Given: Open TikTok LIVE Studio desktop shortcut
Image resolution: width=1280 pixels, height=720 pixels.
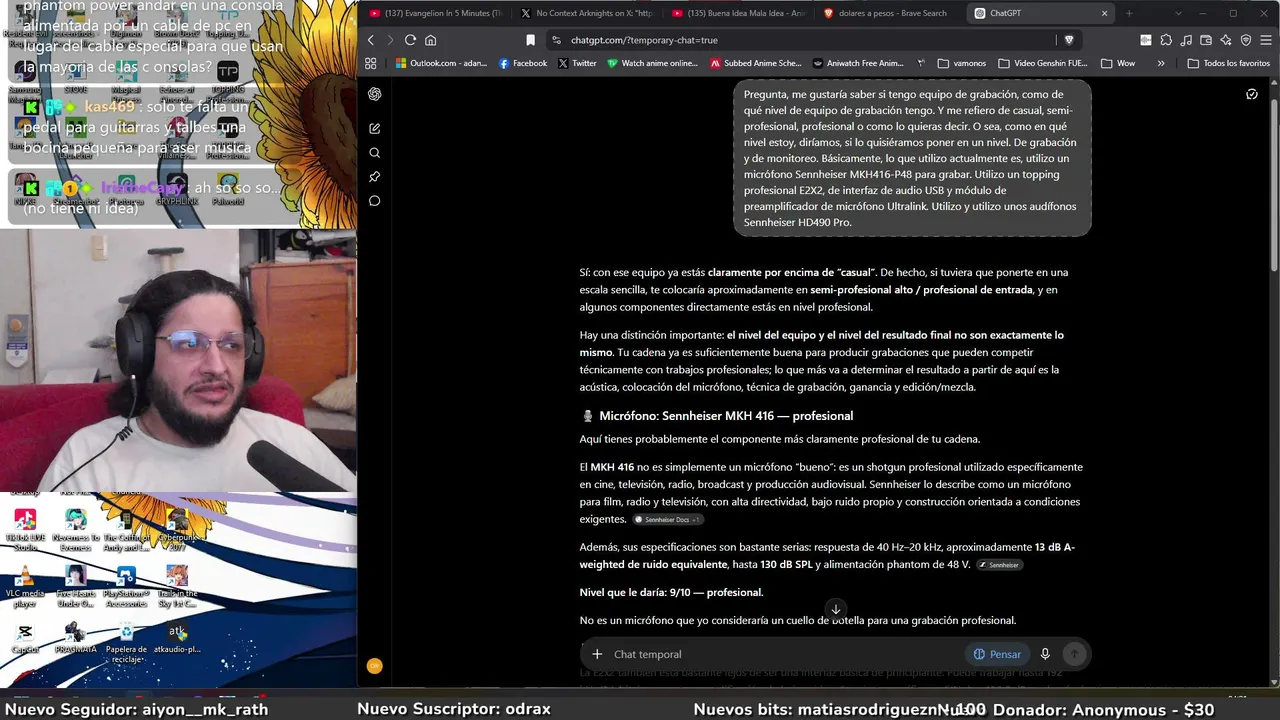Looking at the screenshot, I should [25, 528].
